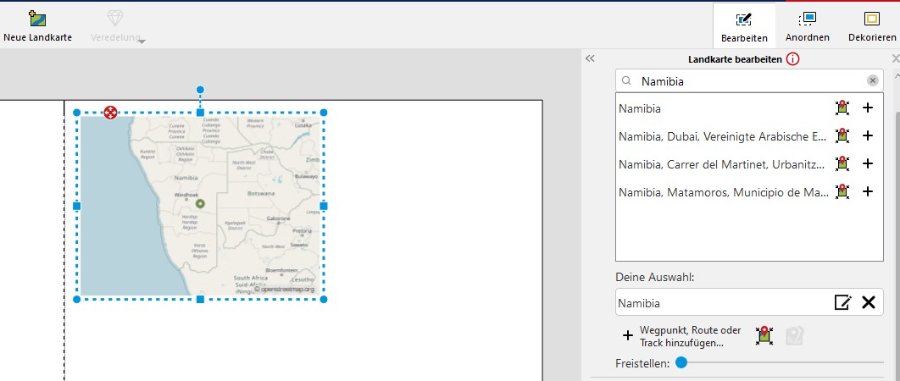Add Namibia, Dubai result with plus icon
The width and height of the screenshot is (900, 381).
click(868, 135)
